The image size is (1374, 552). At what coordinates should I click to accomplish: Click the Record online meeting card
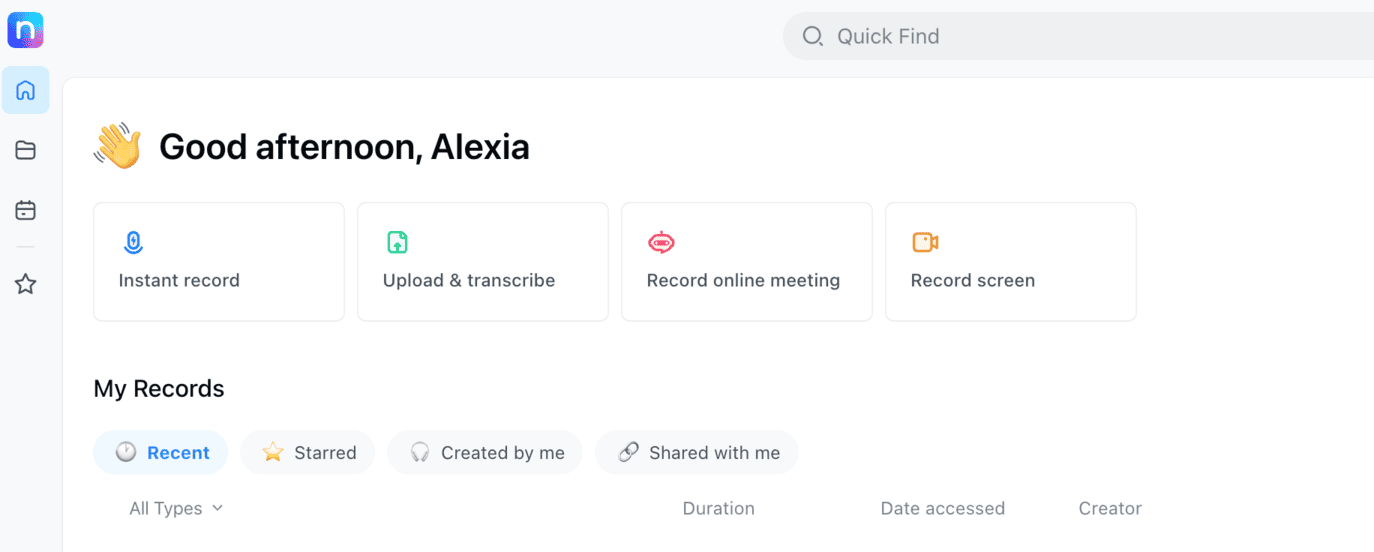(x=747, y=262)
